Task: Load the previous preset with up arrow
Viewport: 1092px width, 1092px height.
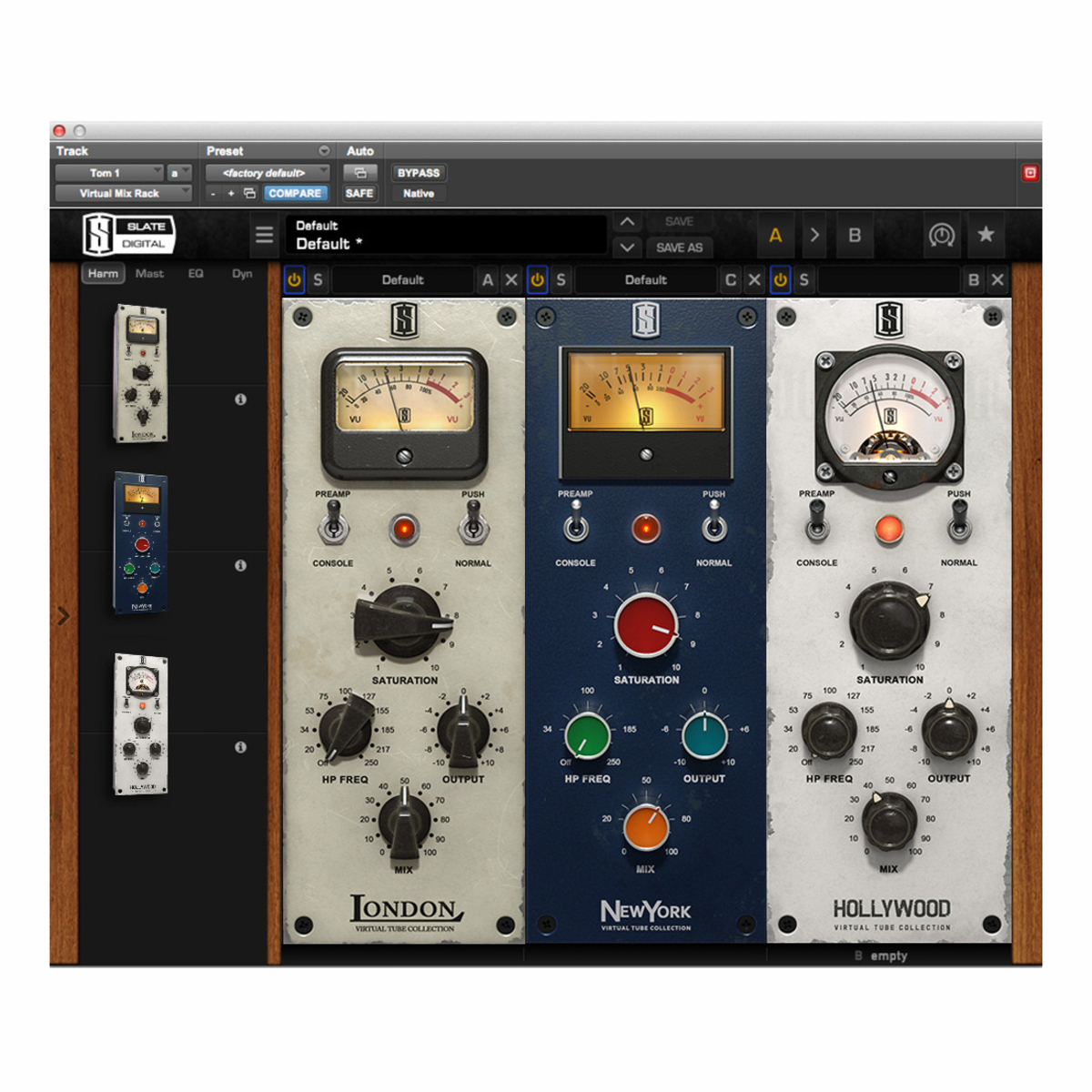Action: click(627, 222)
